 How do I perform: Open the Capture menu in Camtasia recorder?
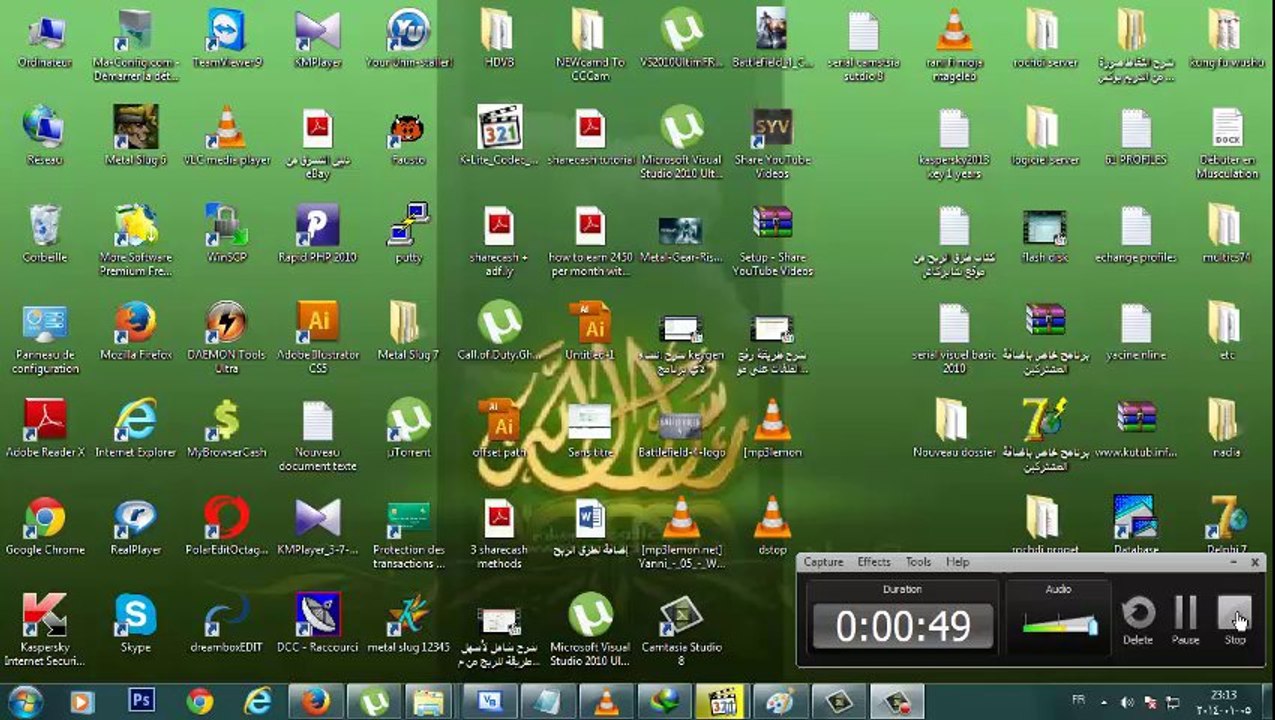click(823, 562)
